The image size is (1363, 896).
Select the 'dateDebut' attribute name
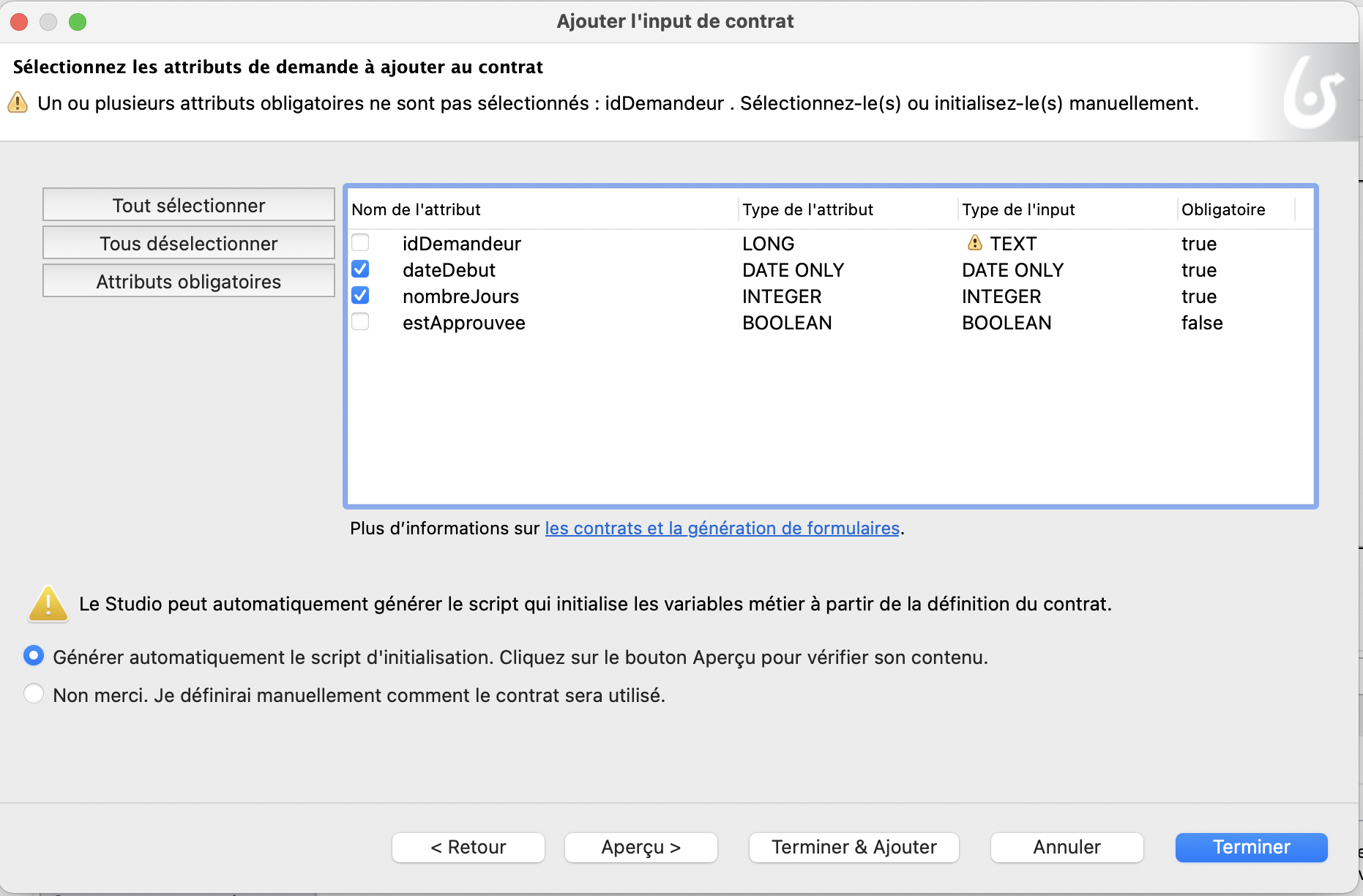(449, 269)
